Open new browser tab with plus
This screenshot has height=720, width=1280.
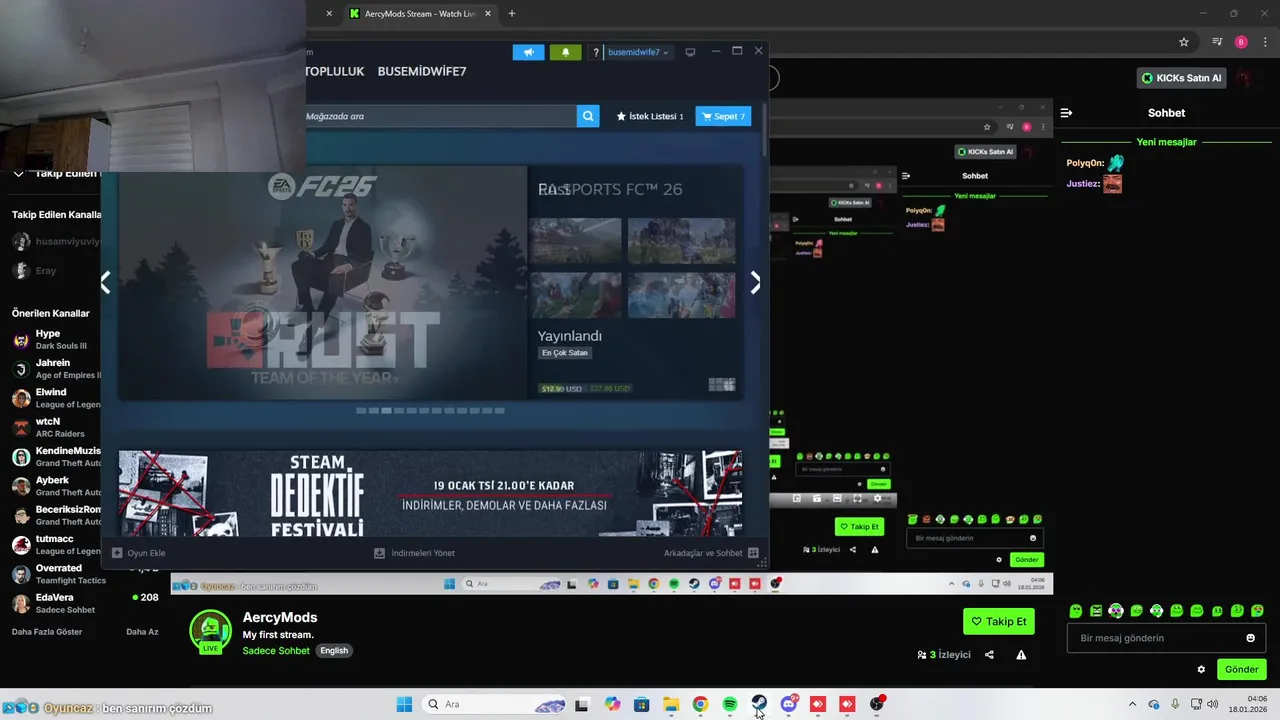tap(512, 14)
